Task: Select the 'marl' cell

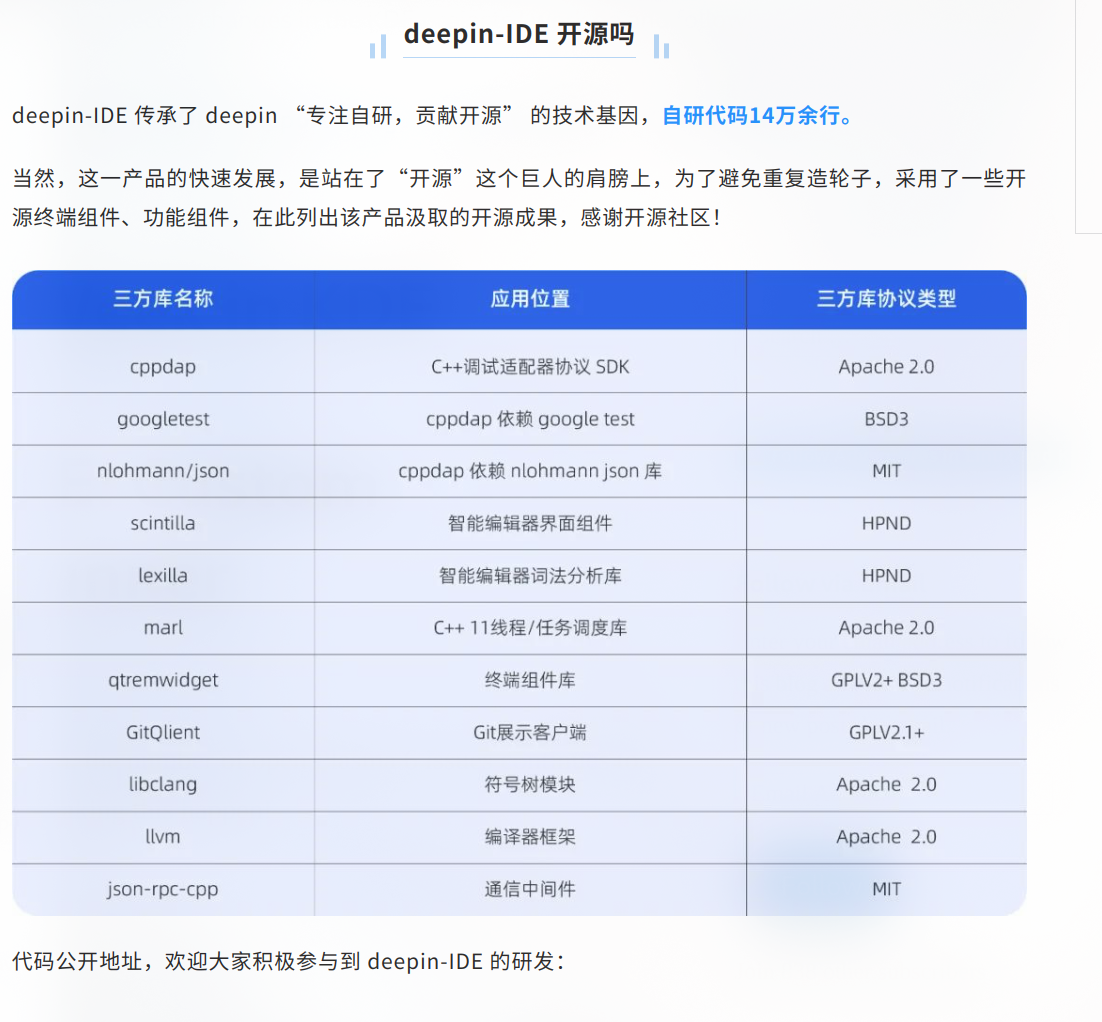Action: [163, 628]
